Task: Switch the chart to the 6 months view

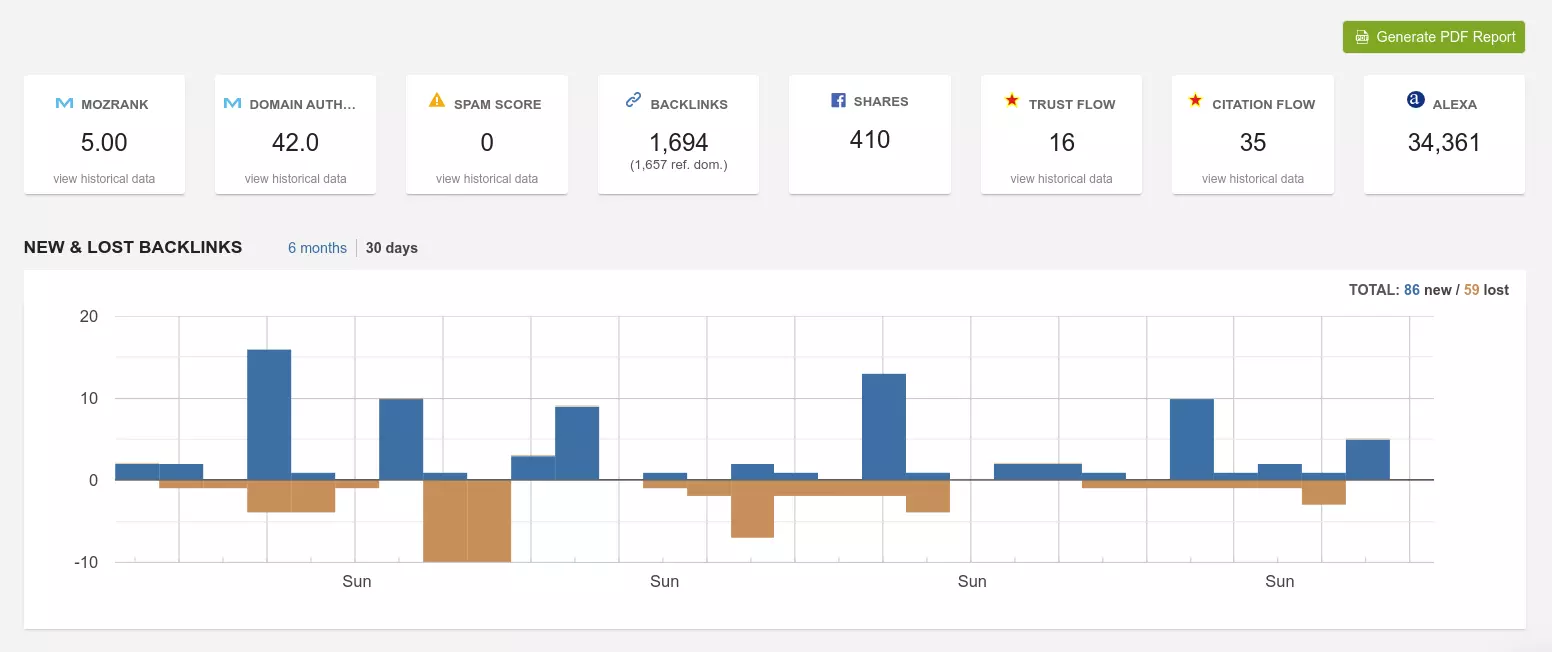Action: pos(317,248)
